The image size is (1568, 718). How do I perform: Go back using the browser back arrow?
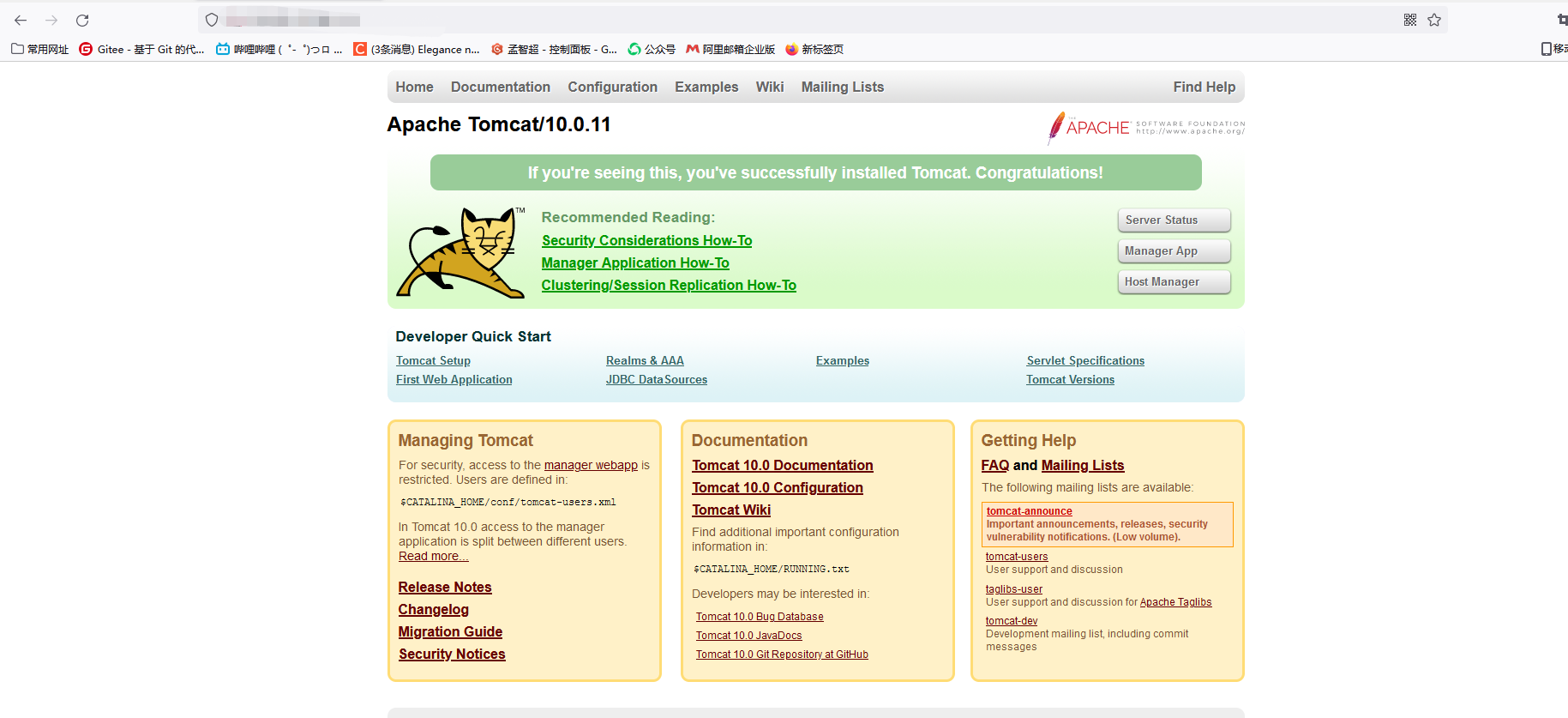pyautogui.click(x=21, y=20)
